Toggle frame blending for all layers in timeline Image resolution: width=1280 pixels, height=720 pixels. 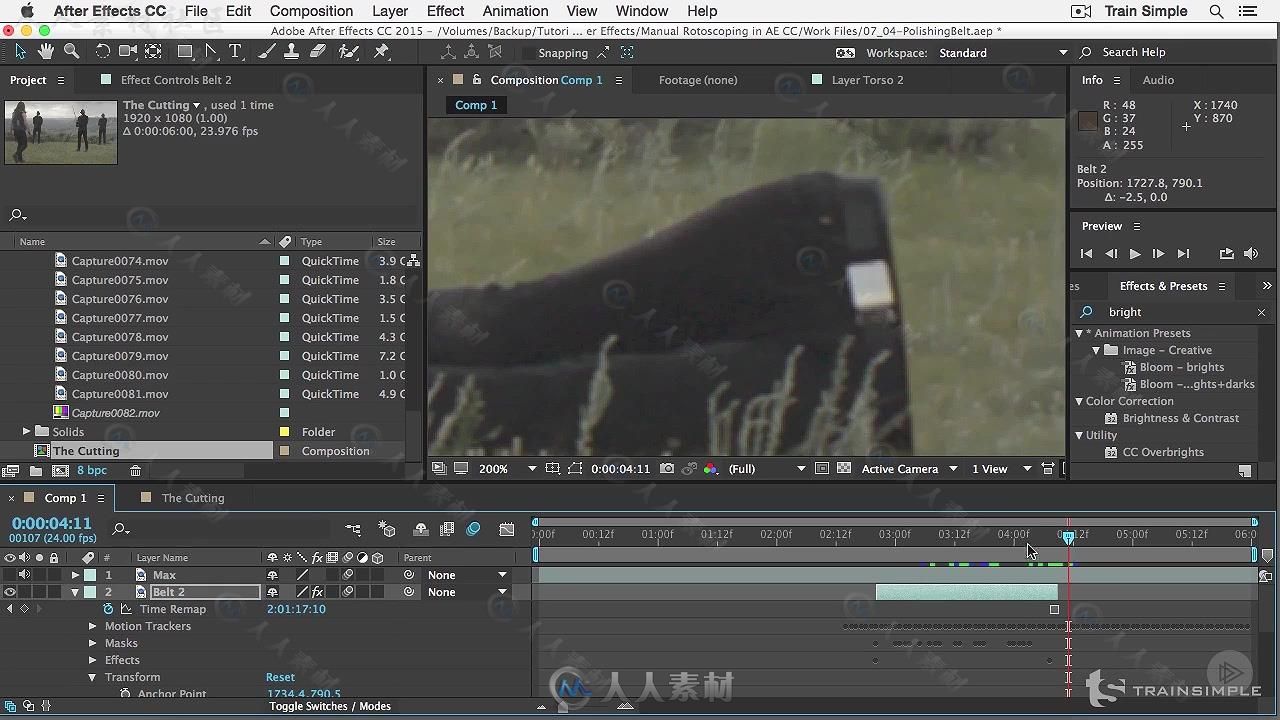[447, 529]
